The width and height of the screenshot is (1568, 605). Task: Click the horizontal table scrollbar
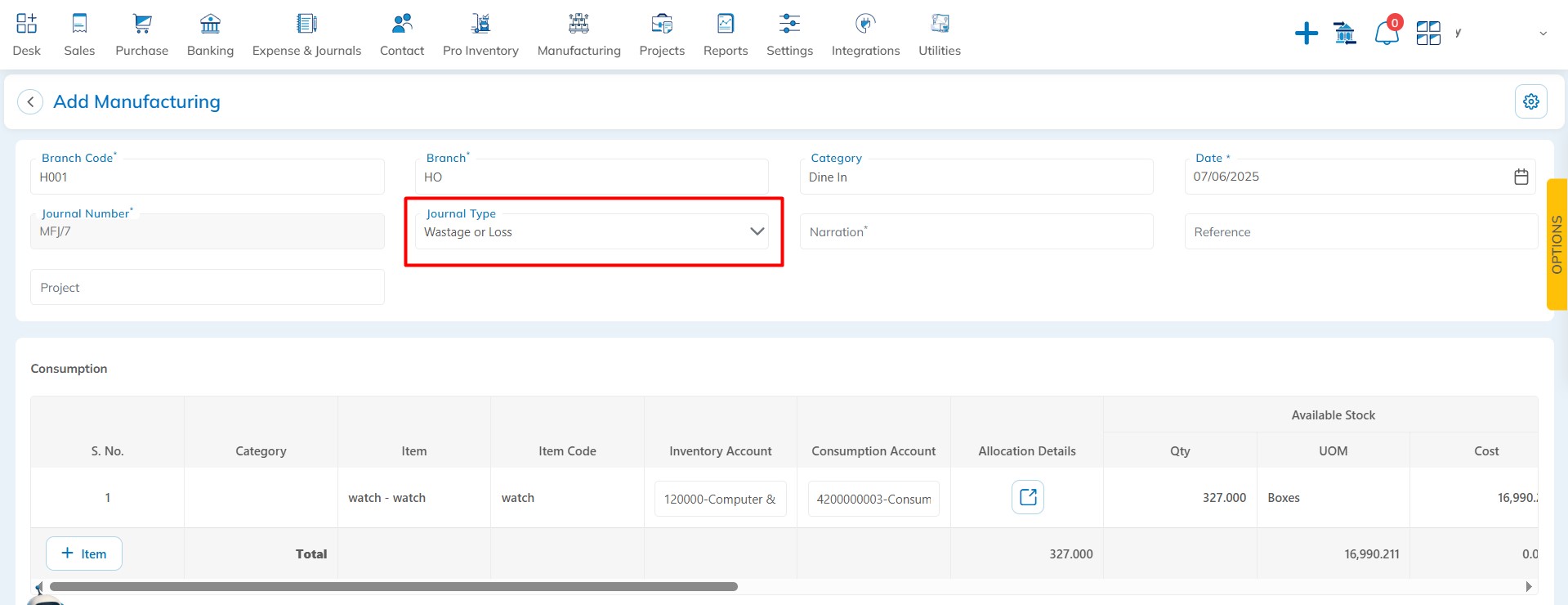pos(393,586)
